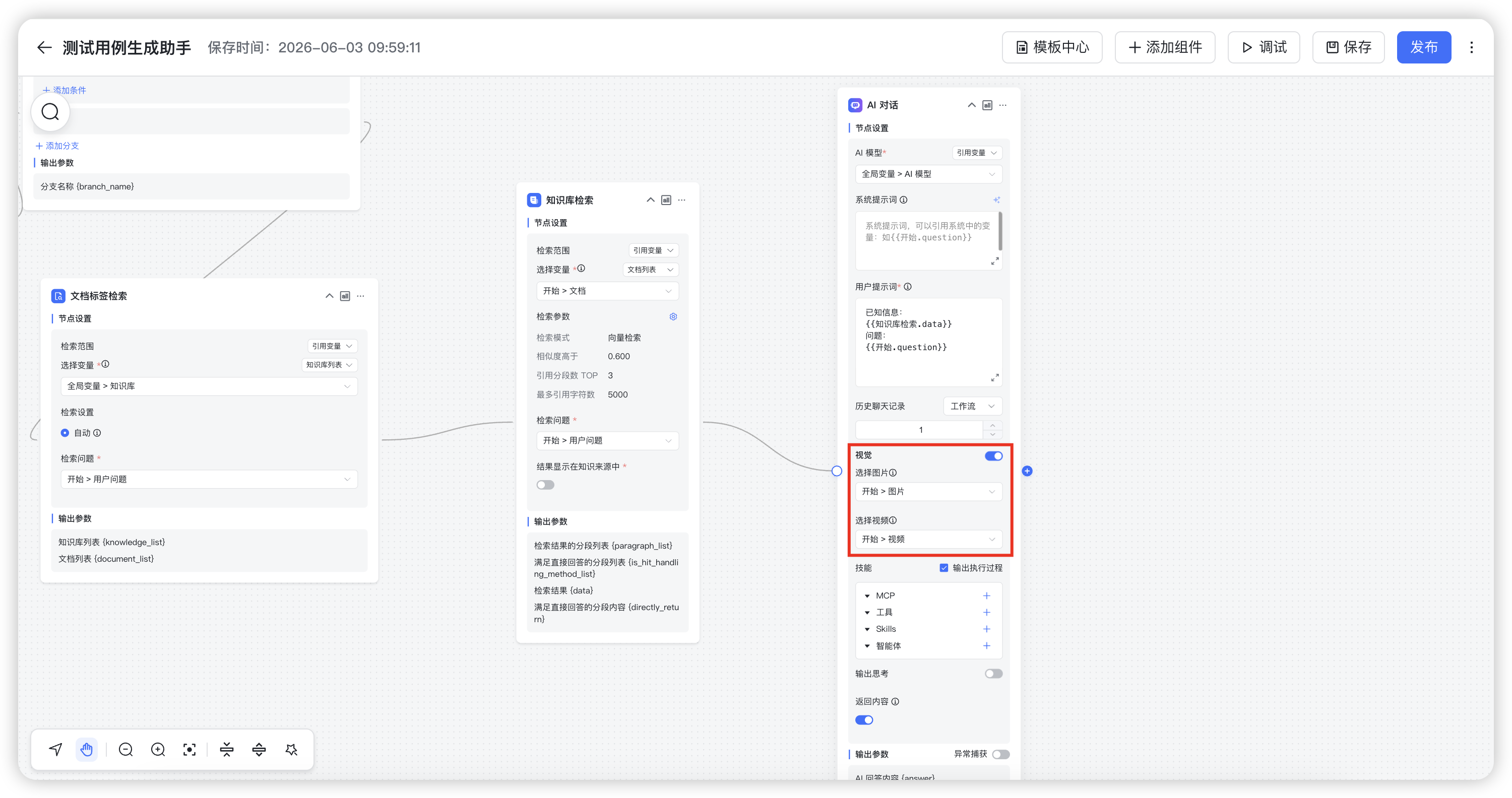Go back with the left arrow icon
The height and width of the screenshot is (798, 1512).
coord(45,47)
